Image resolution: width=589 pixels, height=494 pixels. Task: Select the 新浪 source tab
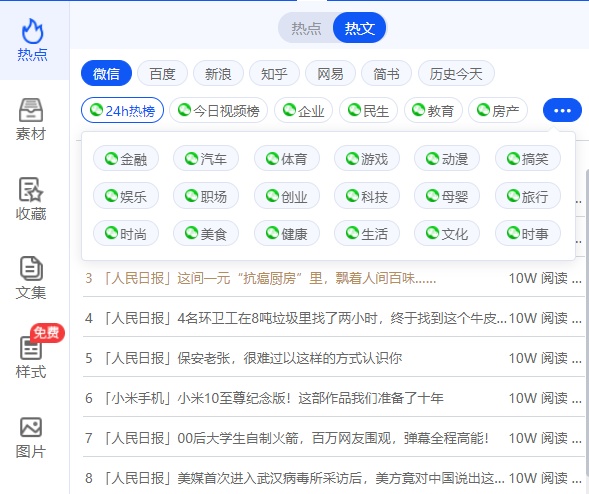click(x=218, y=74)
